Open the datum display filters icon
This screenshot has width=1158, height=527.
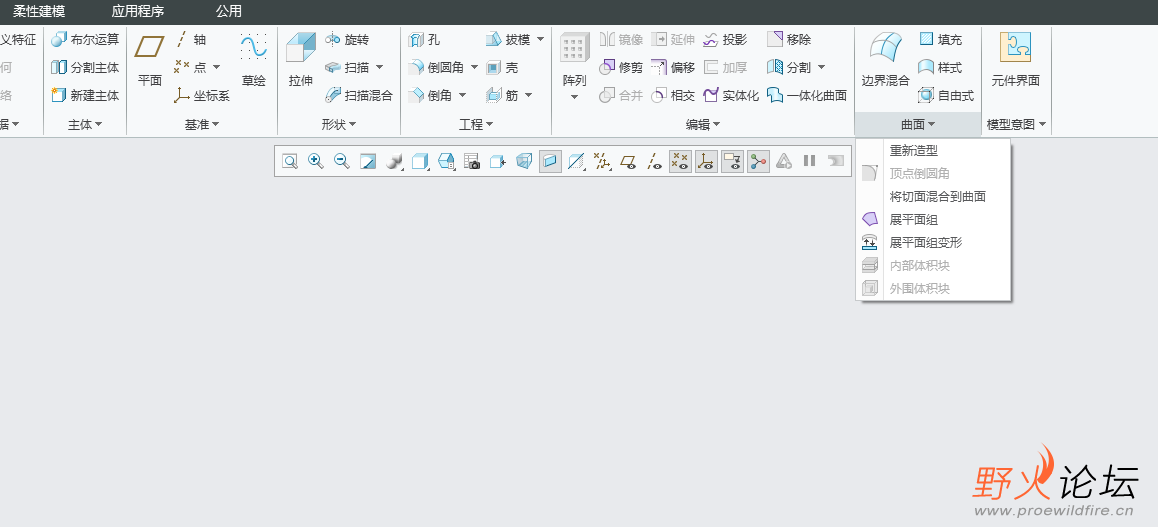coord(603,162)
